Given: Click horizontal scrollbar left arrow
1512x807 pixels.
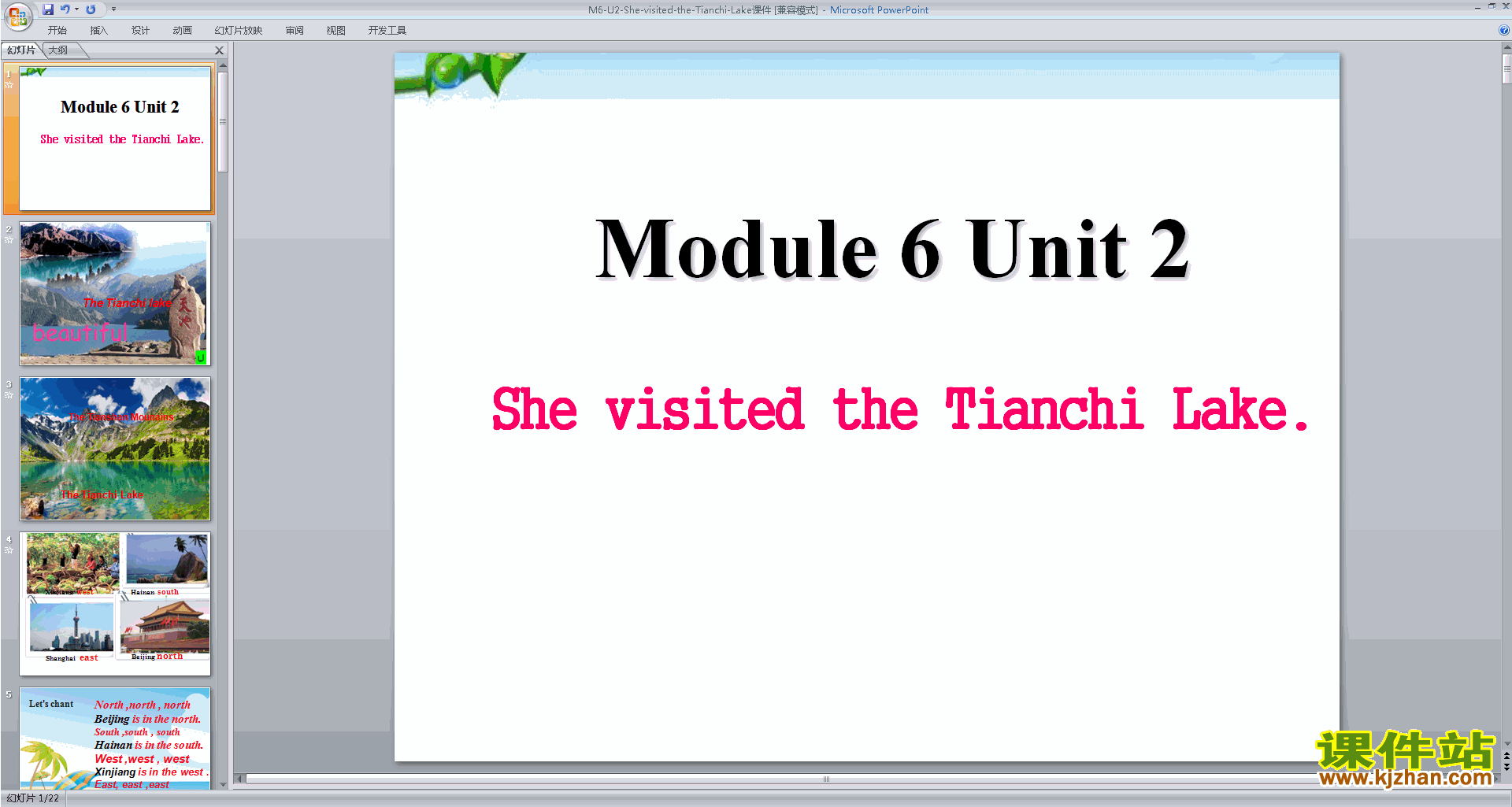Looking at the screenshot, I should pyautogui.click(x=240, y=779).
